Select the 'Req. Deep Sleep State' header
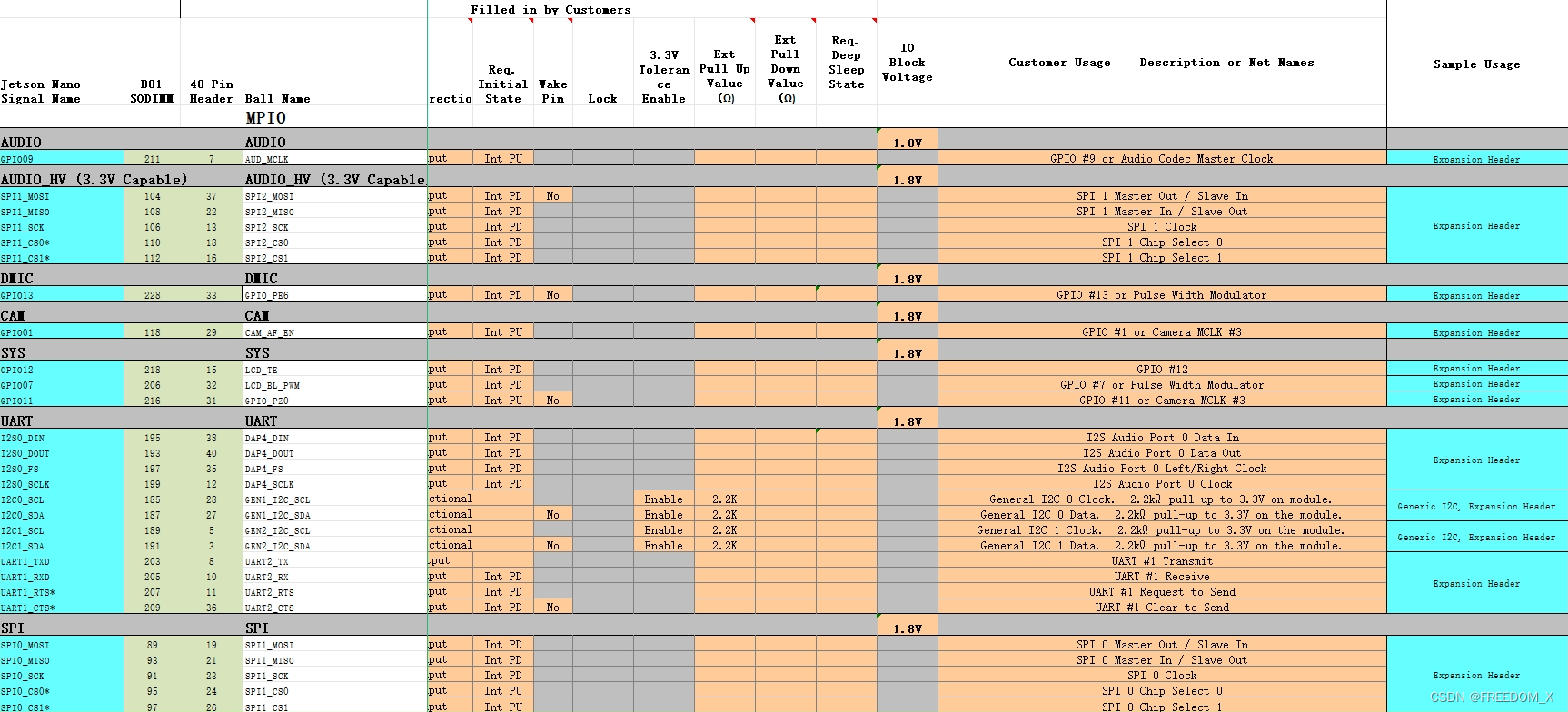This screenshot has height=712, width=1568. [846, 62]
